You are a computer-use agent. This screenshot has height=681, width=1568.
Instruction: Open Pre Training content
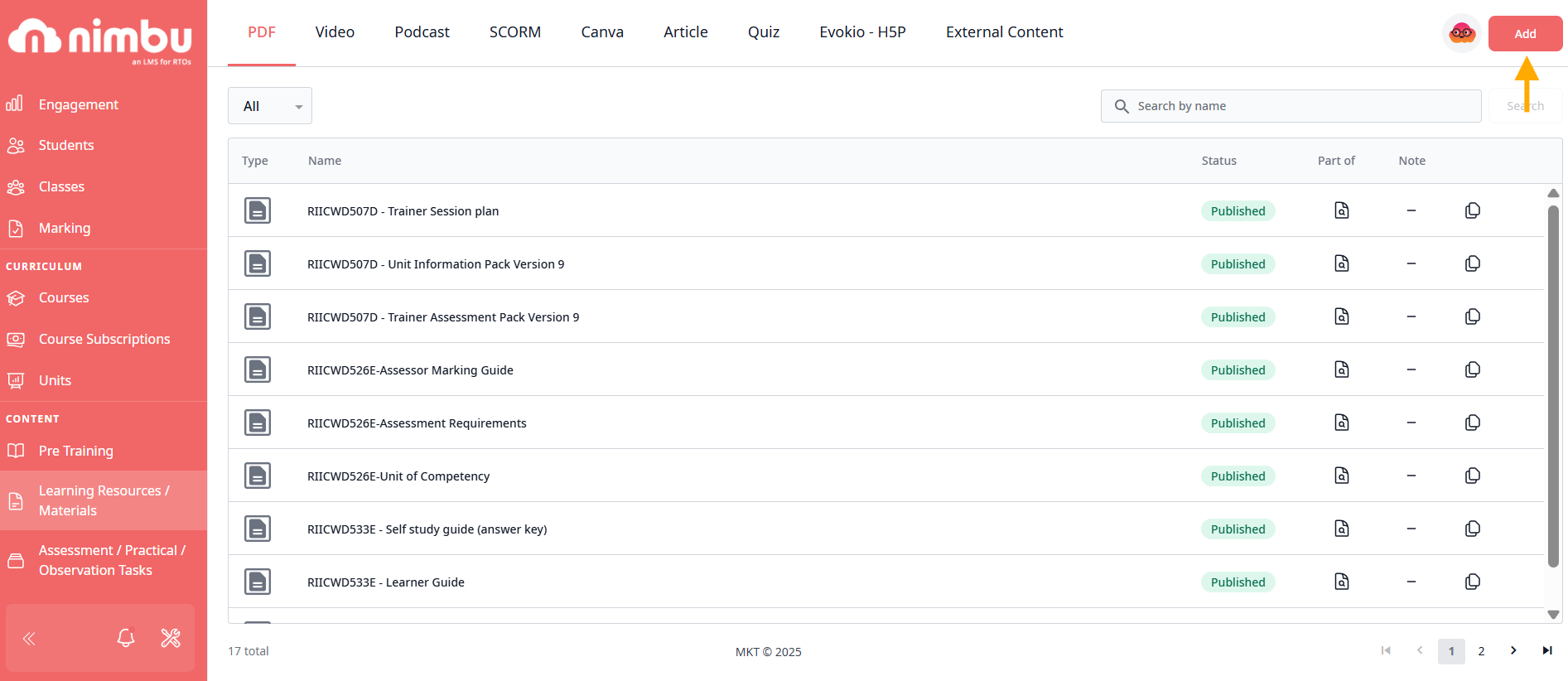(x=104, y=451)
